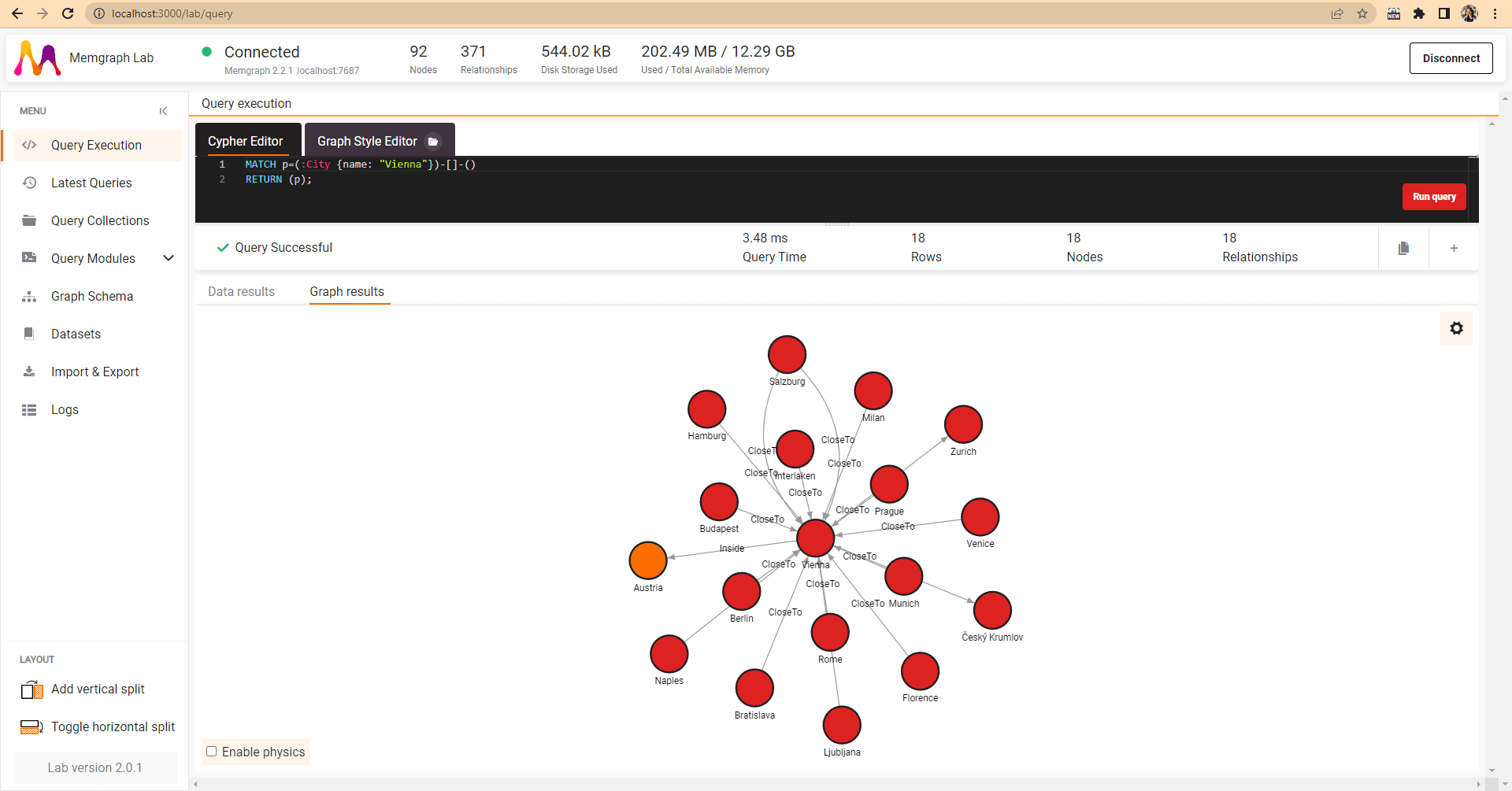Click folder icon on Graph Style Editor

click(x=433, y=142)
